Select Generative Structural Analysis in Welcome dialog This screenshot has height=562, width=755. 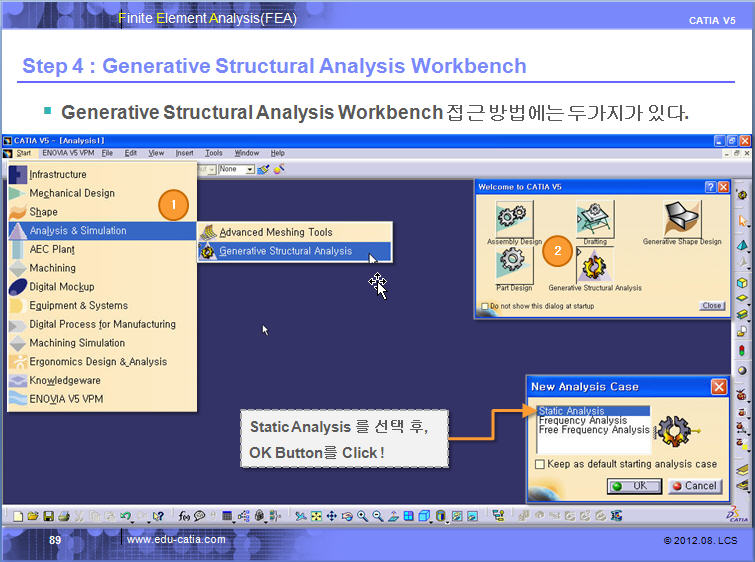594,266
